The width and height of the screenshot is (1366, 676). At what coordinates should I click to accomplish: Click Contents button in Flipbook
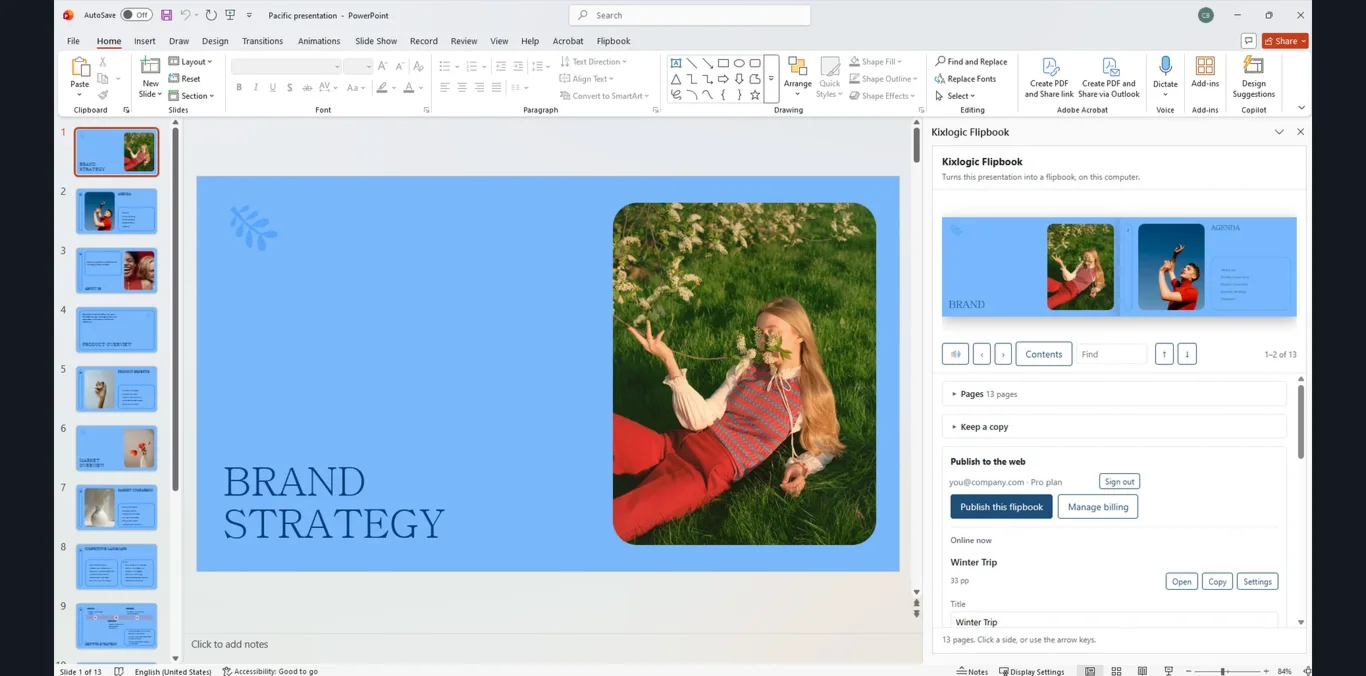click(1044, 354)
